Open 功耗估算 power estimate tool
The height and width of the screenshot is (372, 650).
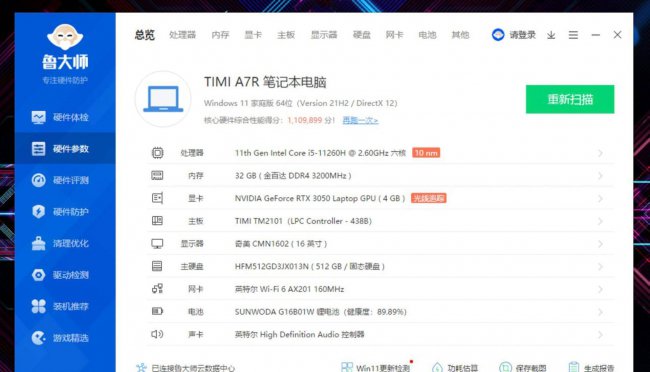(455, 367)
